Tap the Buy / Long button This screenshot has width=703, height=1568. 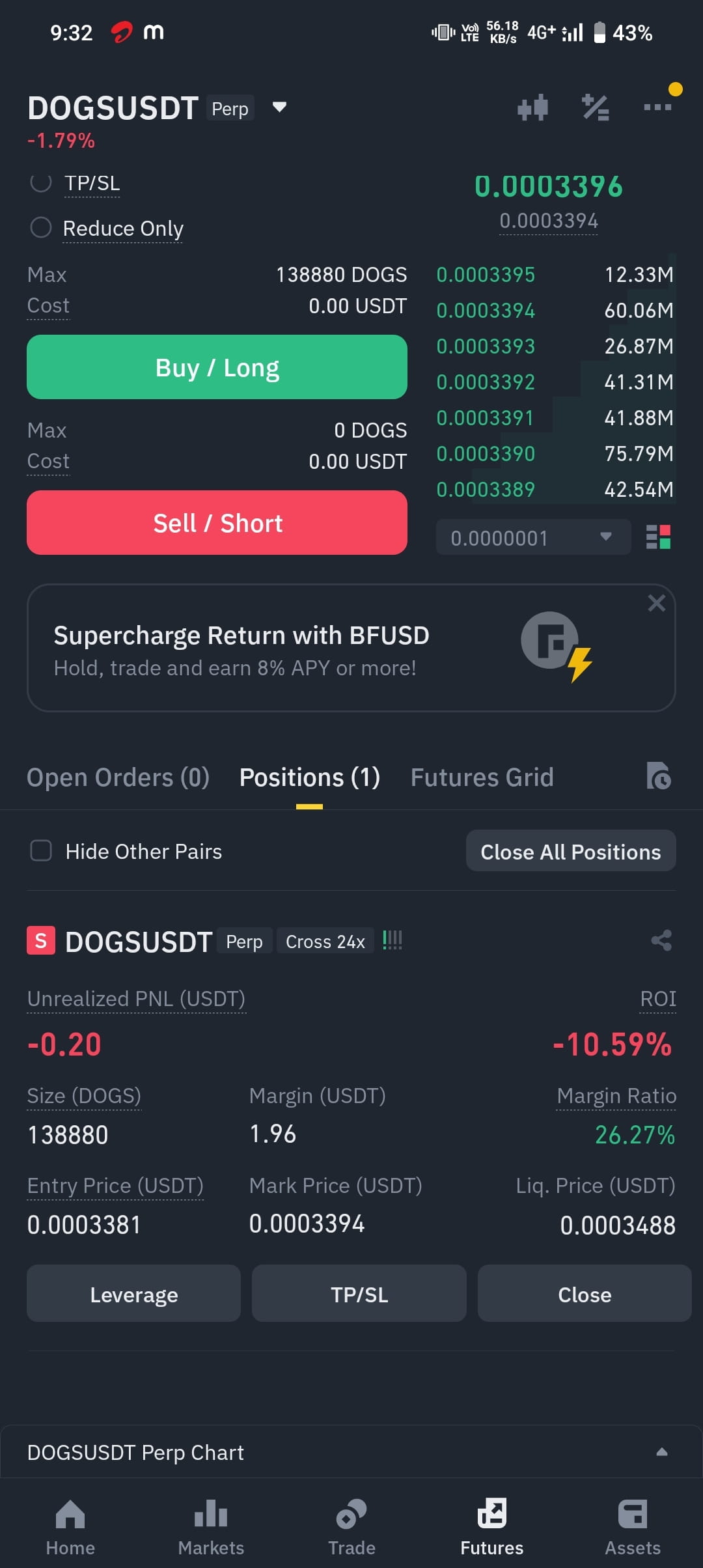tap(217, 367)
